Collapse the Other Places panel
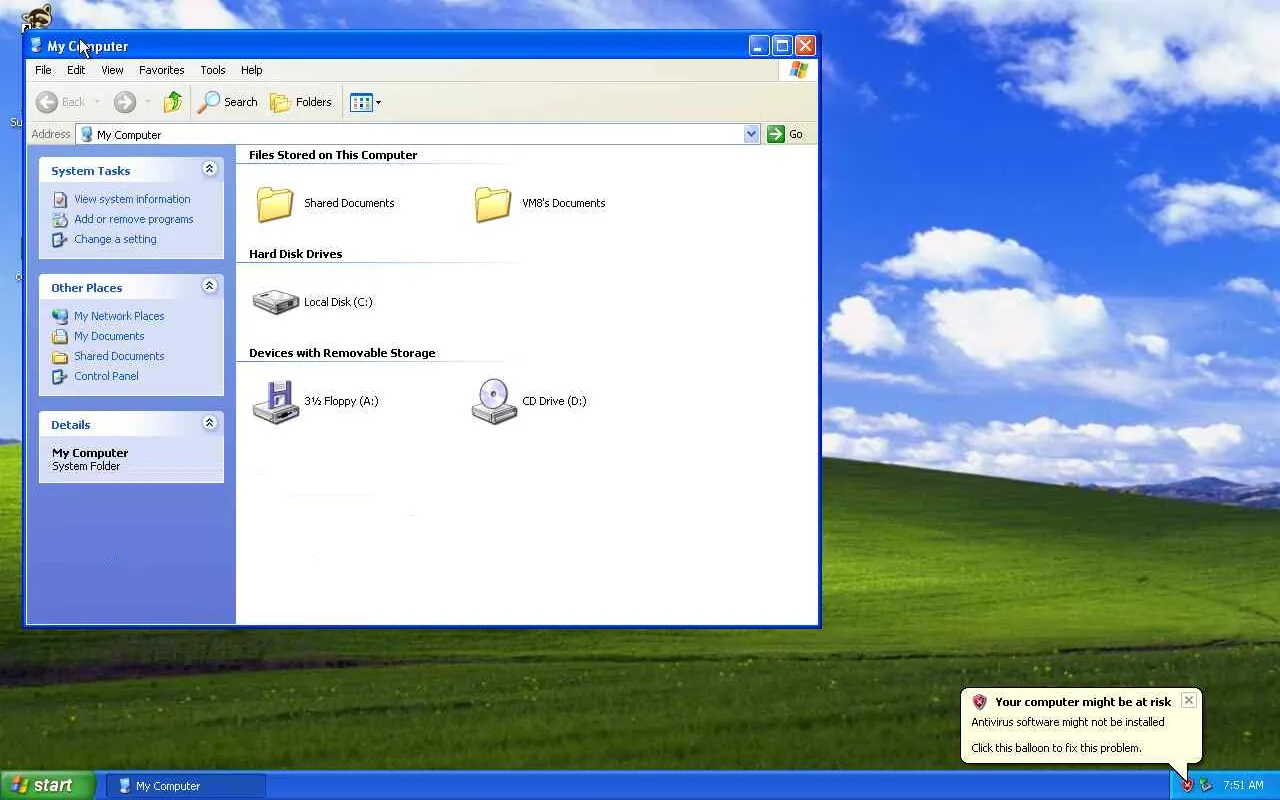 click(x=209, y=287)
